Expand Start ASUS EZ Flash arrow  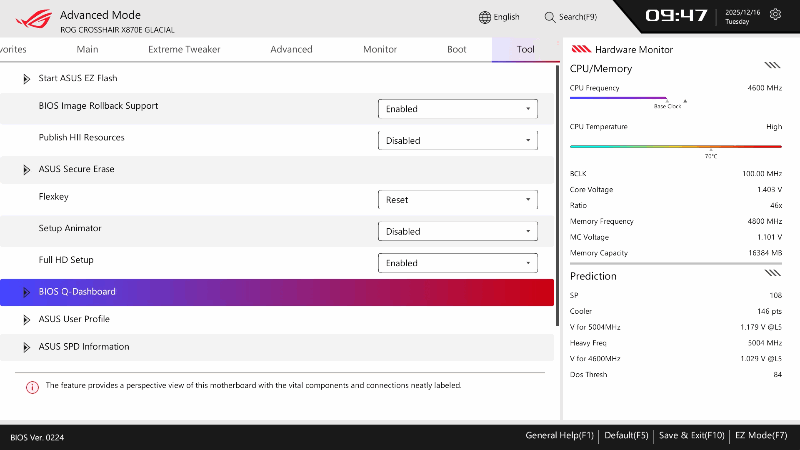(27, 79)
